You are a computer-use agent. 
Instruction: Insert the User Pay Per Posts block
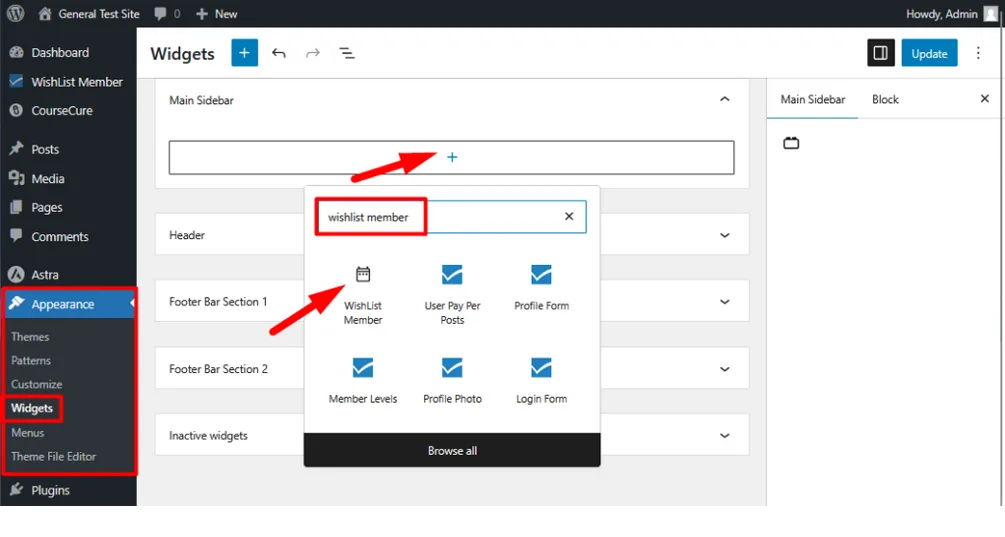pyautogui.click(x=452, y=295)
